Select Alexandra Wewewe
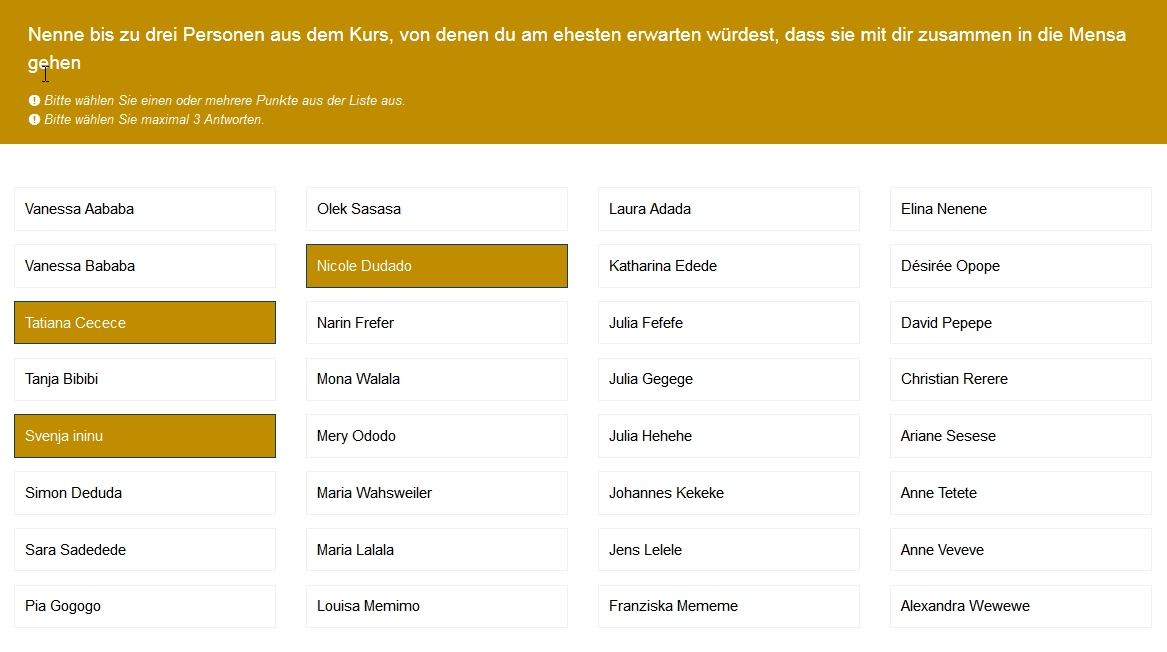Viewport: 1167px width, 652px height. 1021,606
